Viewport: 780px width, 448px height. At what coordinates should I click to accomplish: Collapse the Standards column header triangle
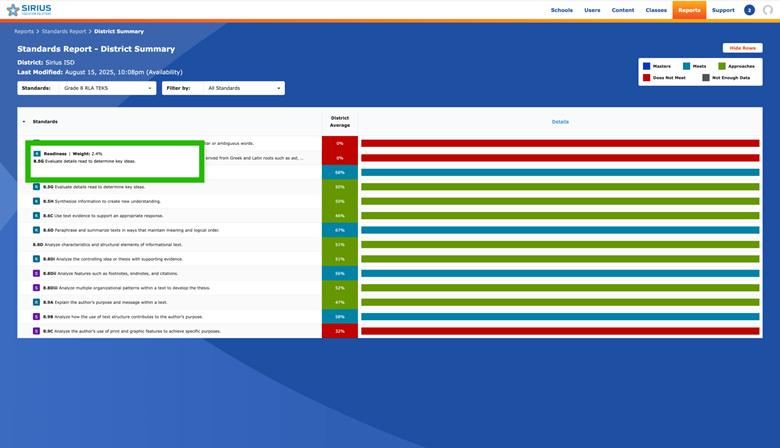coord(24,122)
